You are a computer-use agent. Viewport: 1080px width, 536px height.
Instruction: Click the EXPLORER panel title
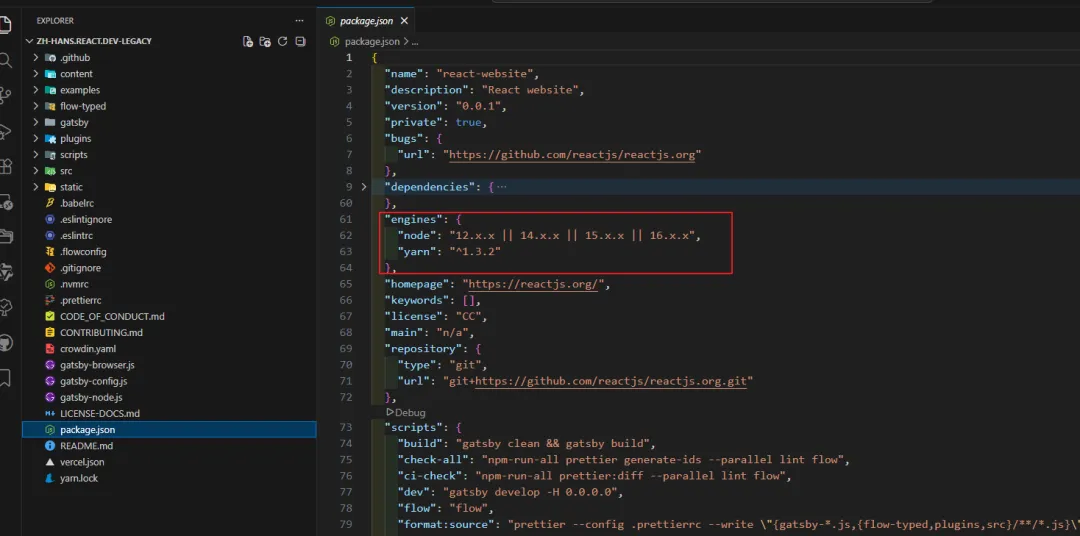[x=55, y=21]
